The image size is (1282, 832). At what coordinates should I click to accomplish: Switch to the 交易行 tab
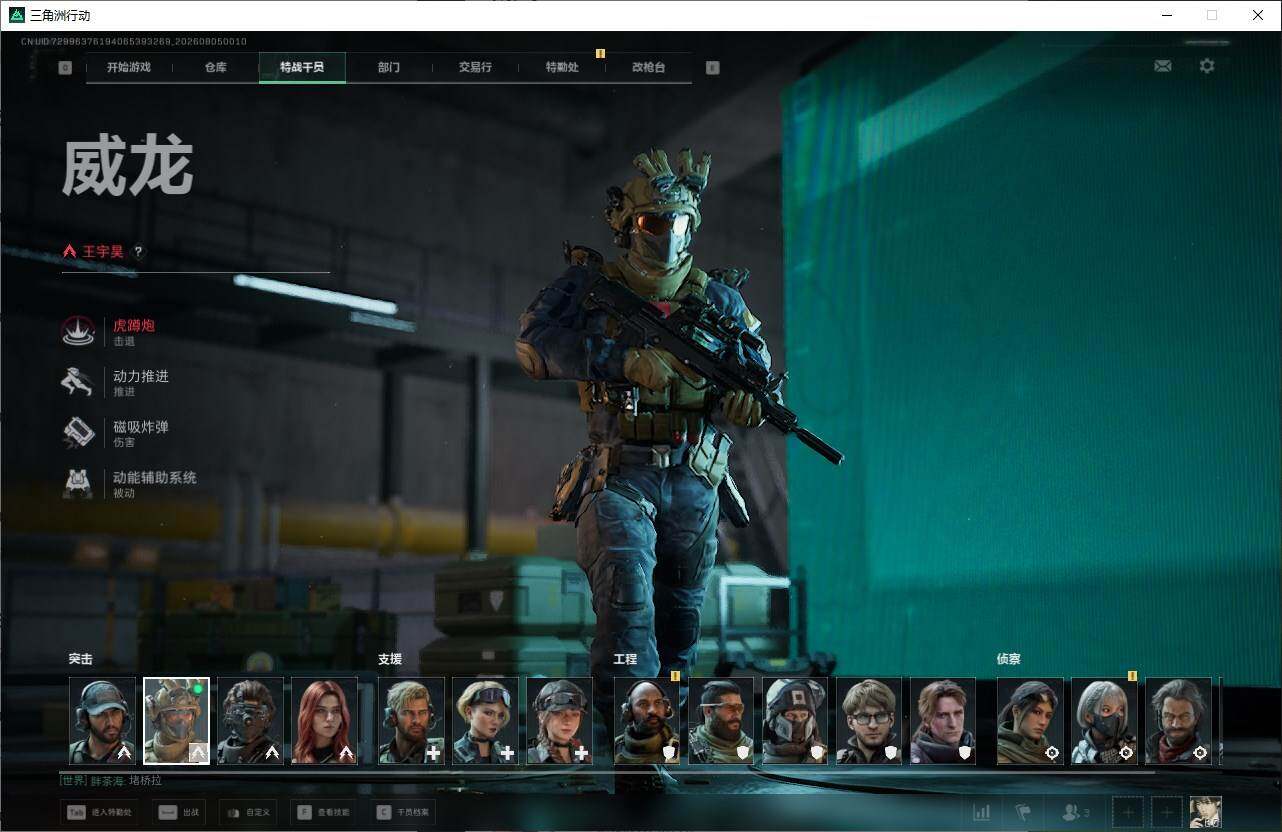pos(475,67)
